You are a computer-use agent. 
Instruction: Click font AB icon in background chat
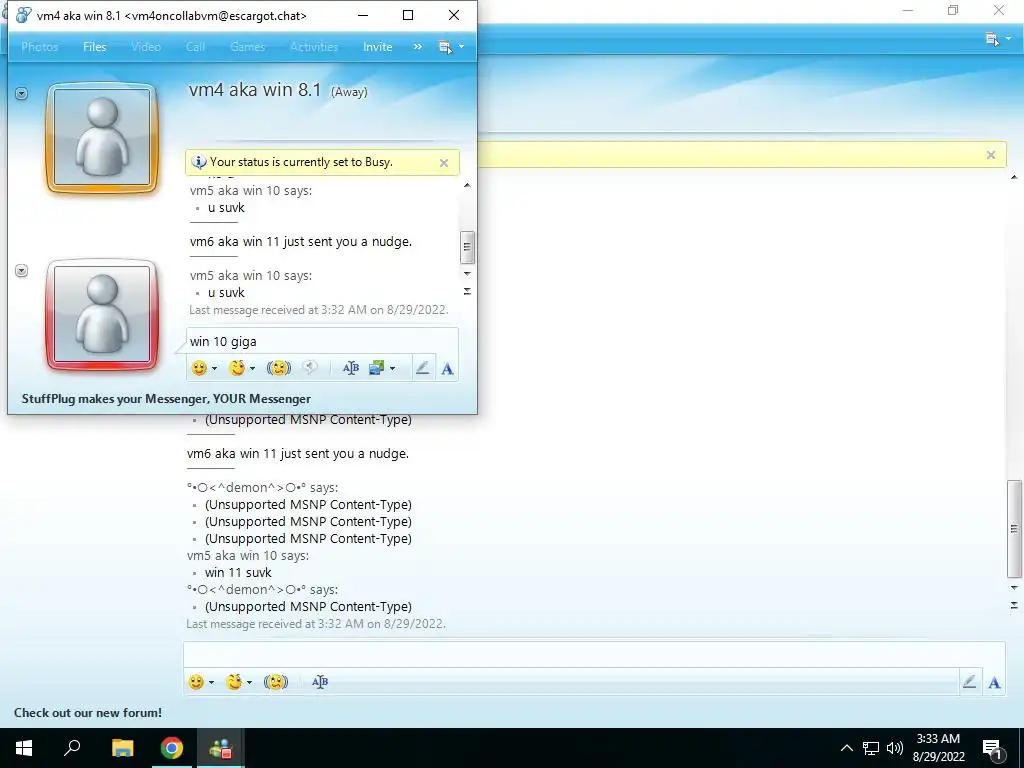[320, 682]
